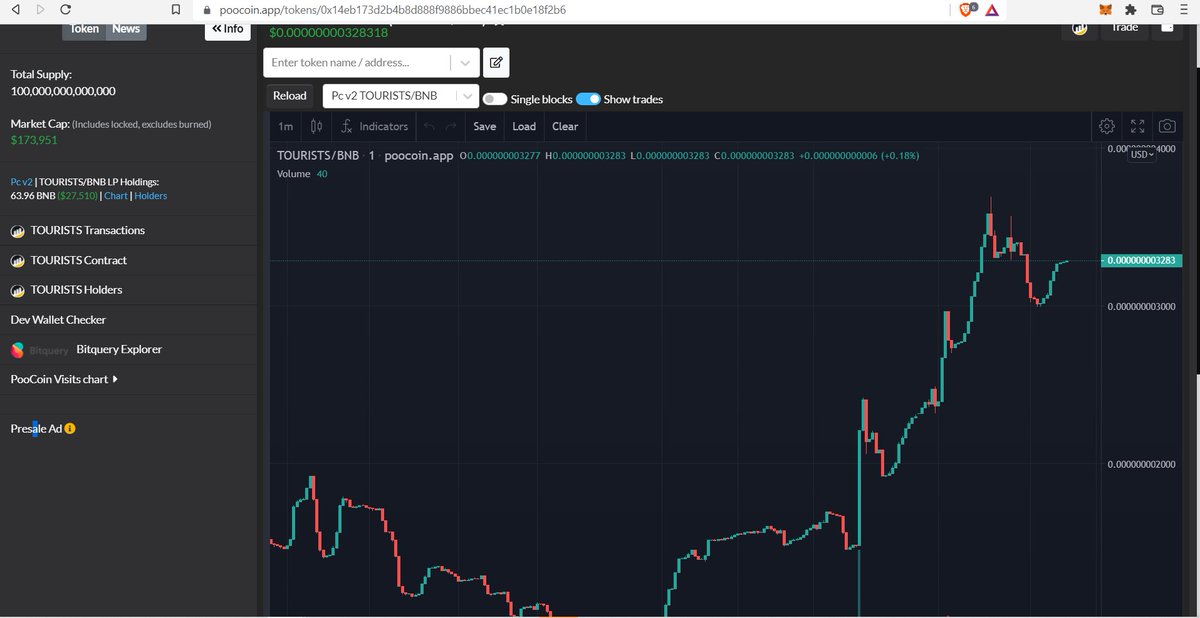This screenshot has height=618, width=1200.
Task: Click Market Cap value $173,951
Action: 33,140
